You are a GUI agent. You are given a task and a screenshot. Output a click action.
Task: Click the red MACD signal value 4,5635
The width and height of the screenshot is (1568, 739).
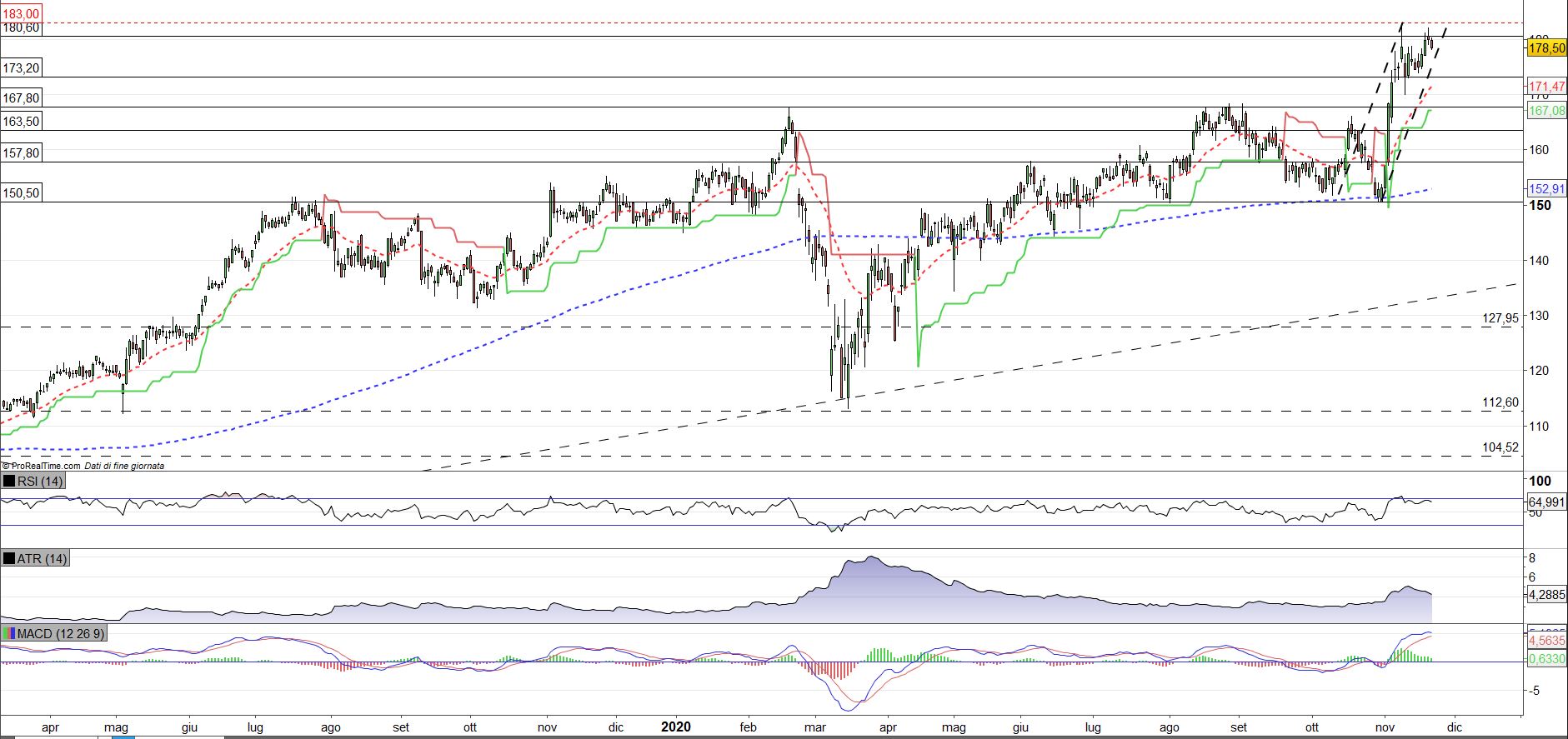[x=1546, y=641]
